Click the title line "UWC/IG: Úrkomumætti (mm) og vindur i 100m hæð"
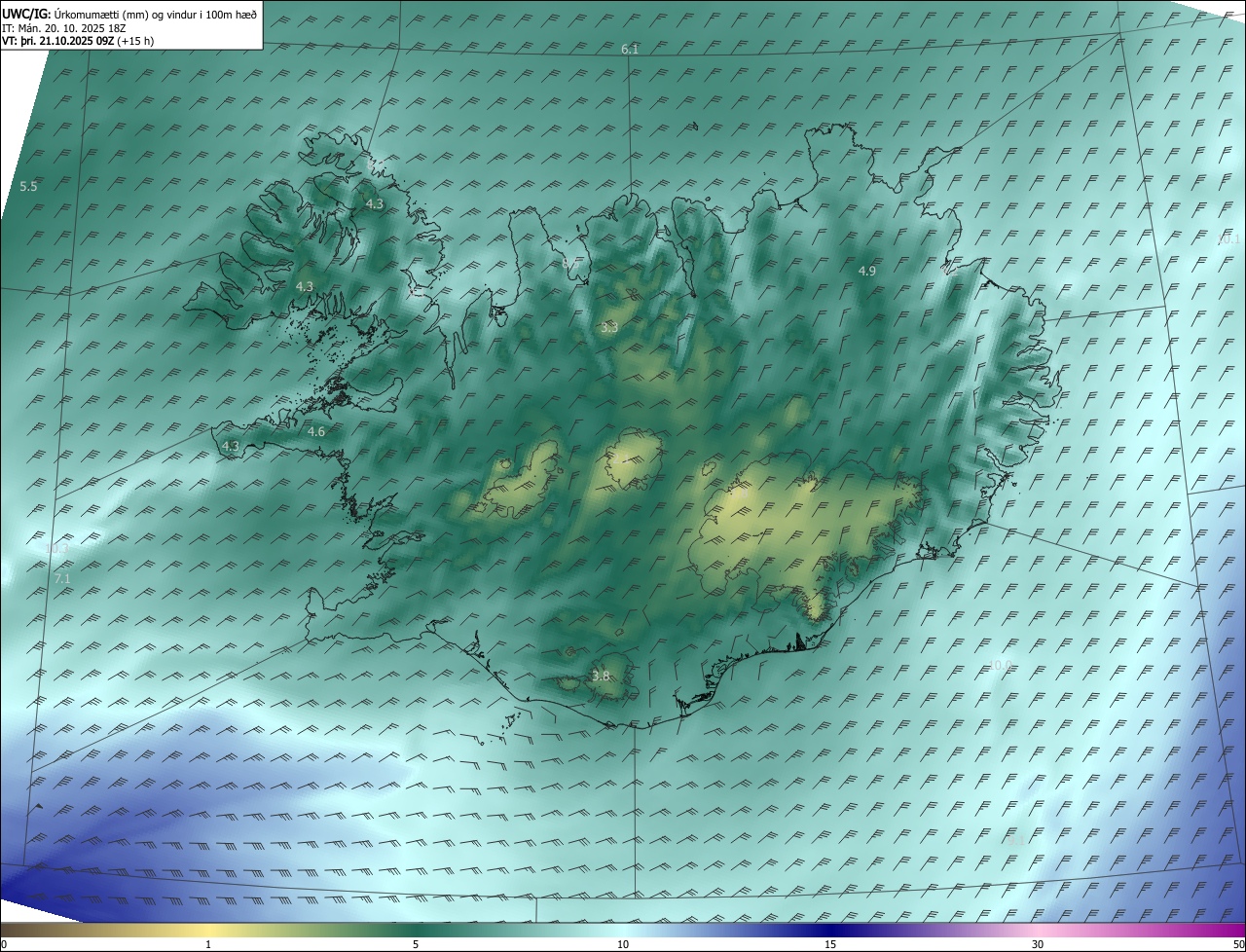The width and height of the screenshot is (1246, 952). coord(129,15)
